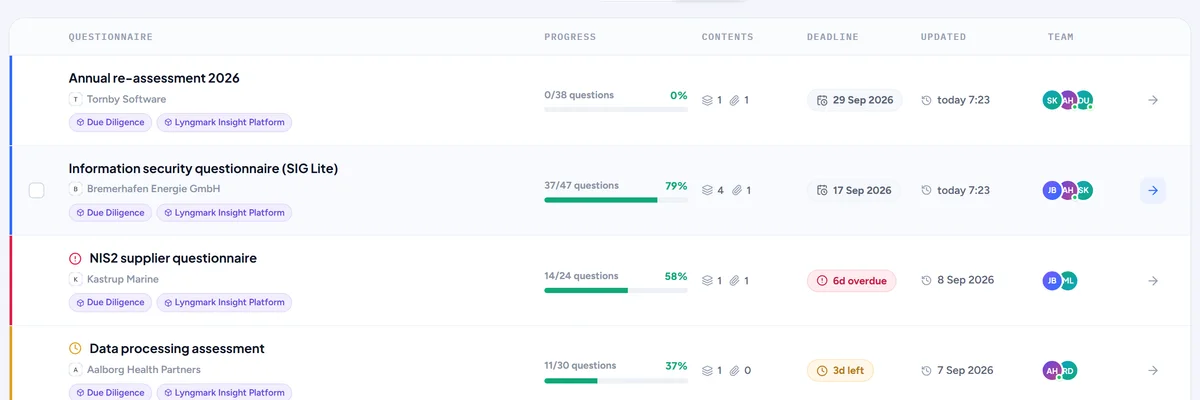Screen dimensions: 1200x400
Task: Click 79% progress bar for SIG Lite
Action: pos(616,200)
